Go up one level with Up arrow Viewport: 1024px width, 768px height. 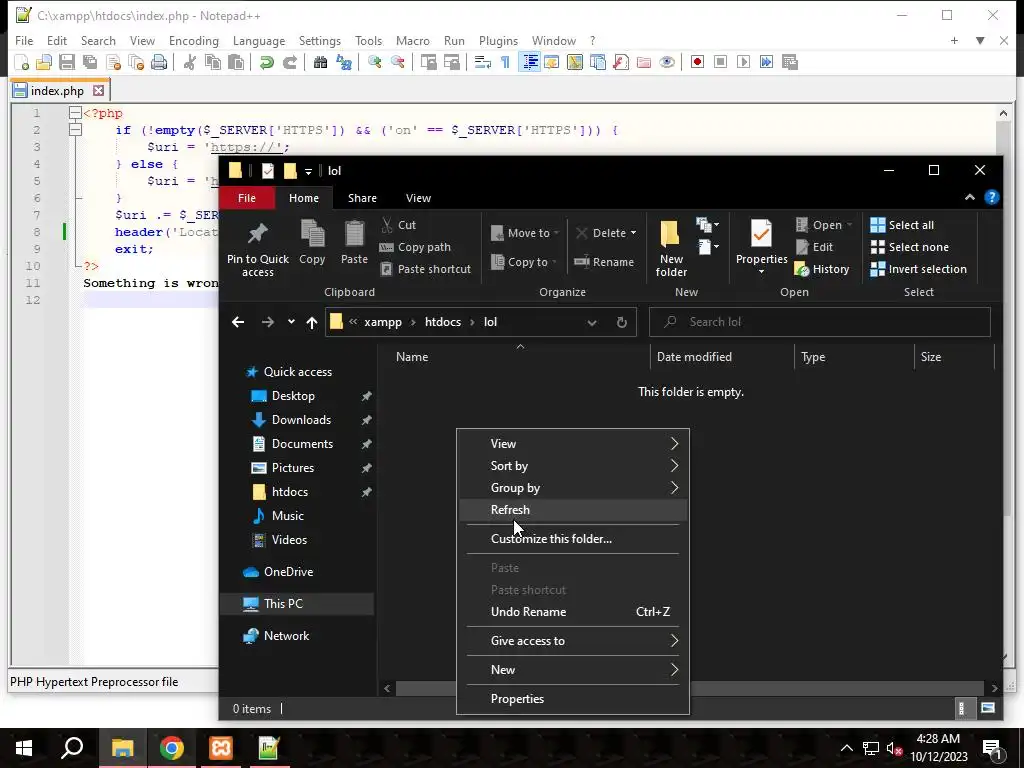pyautogui.click(x=312, y=322)
